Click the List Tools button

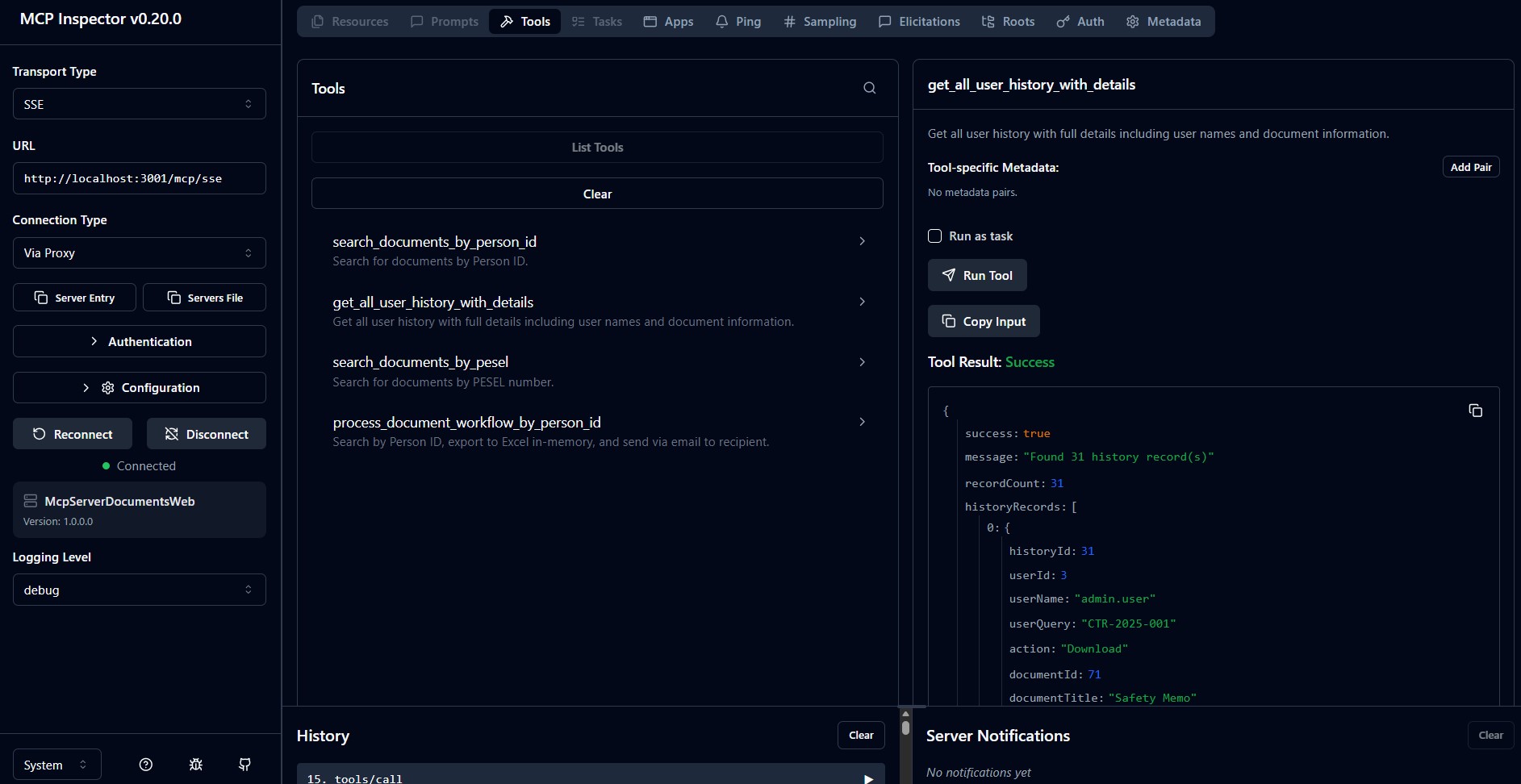(597, 148)
